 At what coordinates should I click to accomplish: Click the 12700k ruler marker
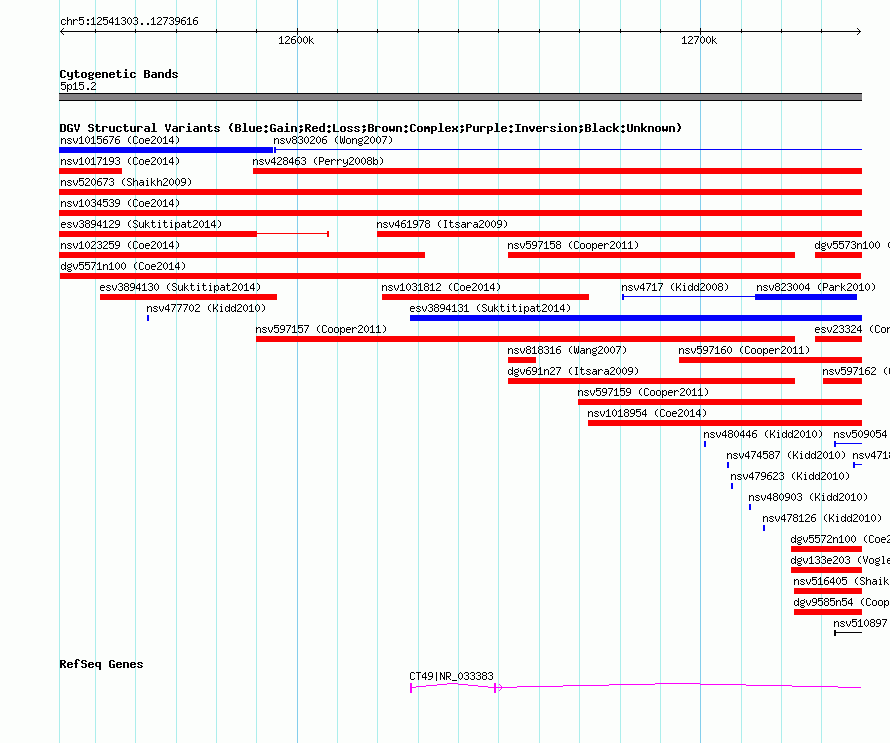[699, 40]
